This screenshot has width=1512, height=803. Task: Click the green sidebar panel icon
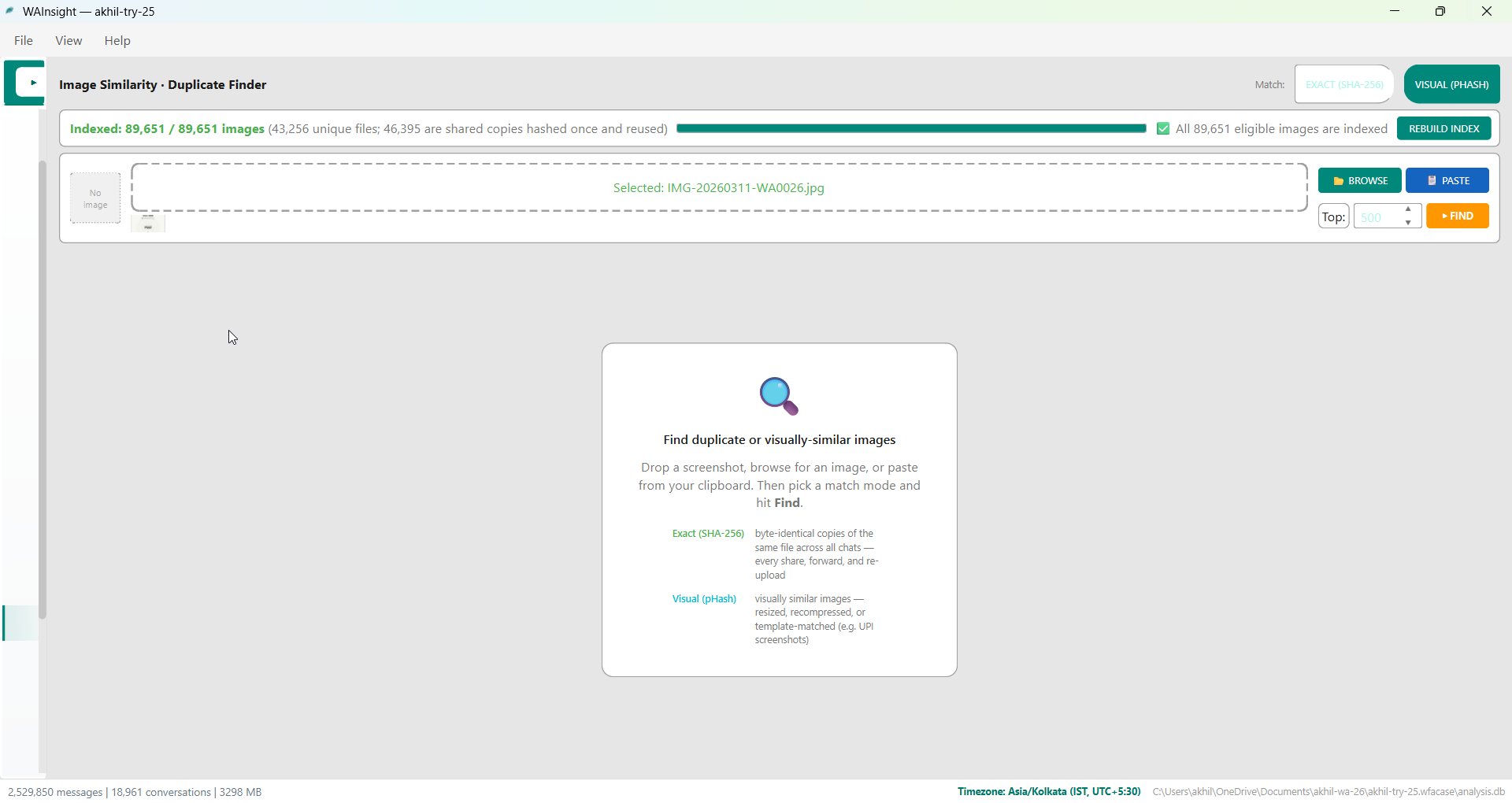(x=24, y=83)
